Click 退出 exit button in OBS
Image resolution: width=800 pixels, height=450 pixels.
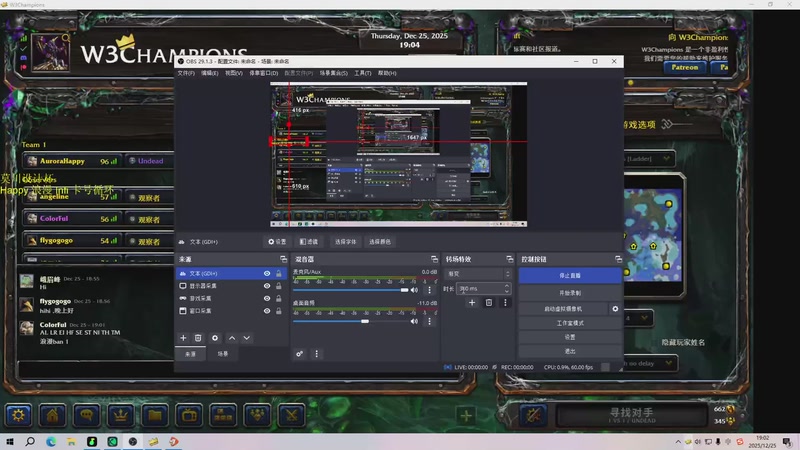coord(570,352)
